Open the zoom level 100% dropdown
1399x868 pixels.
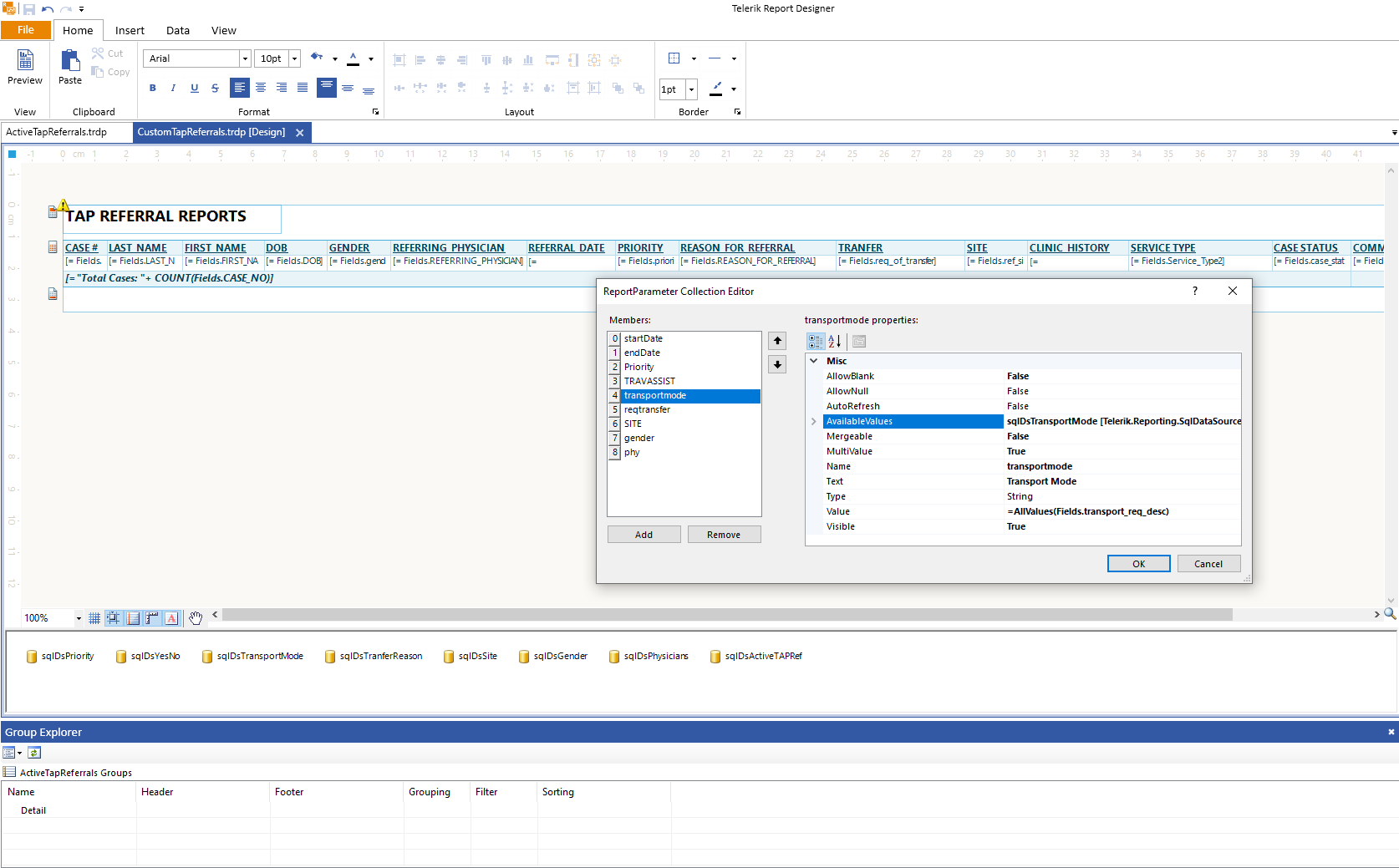tap(79, 618)
